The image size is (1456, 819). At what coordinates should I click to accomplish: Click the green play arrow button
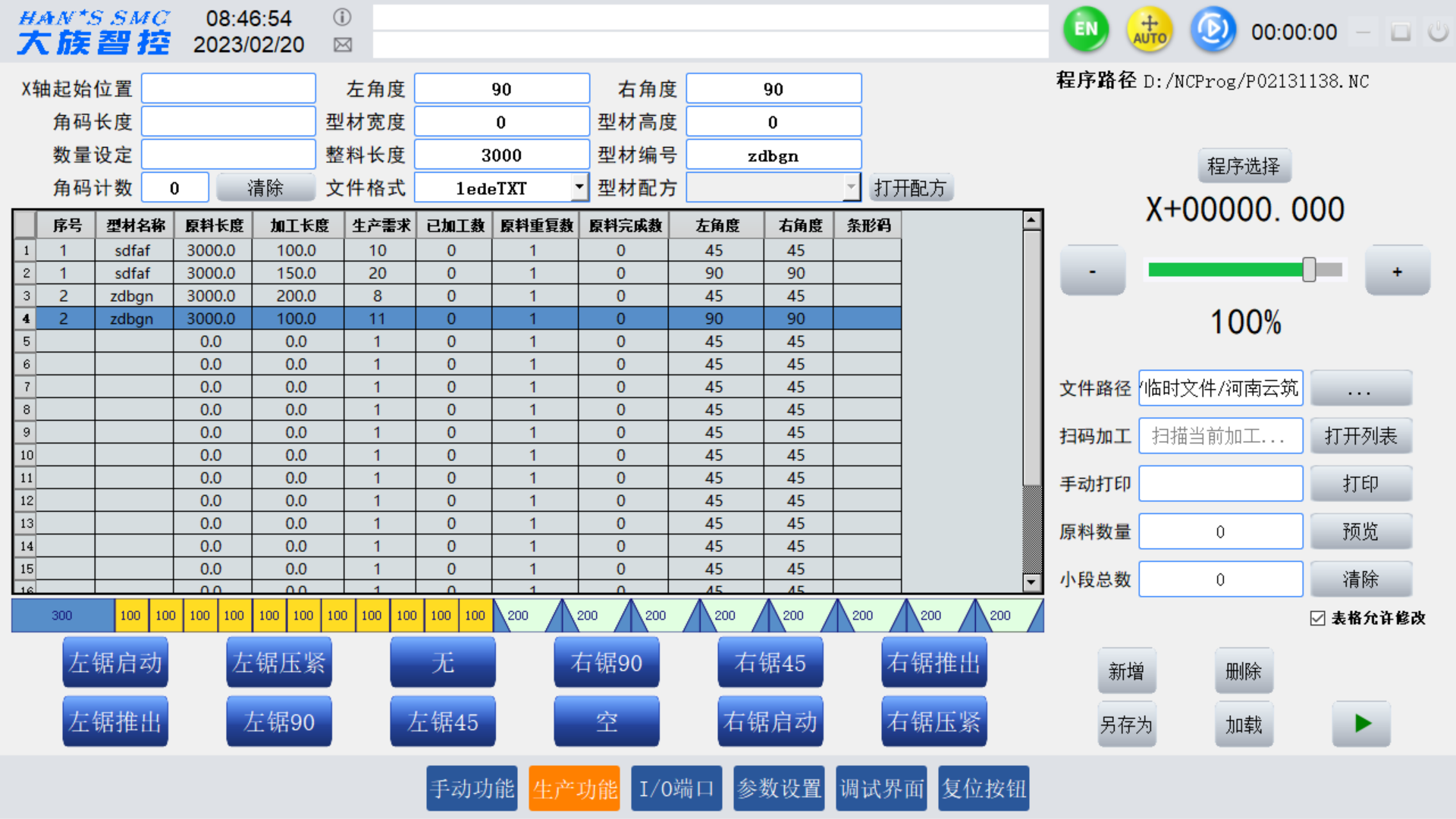tap(1362, 723)
